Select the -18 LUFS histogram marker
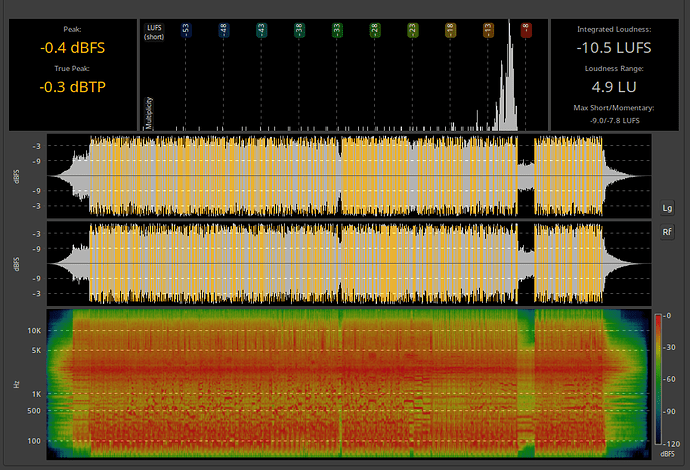This screenshot has height=470, width=690. (x=450, y=30)
